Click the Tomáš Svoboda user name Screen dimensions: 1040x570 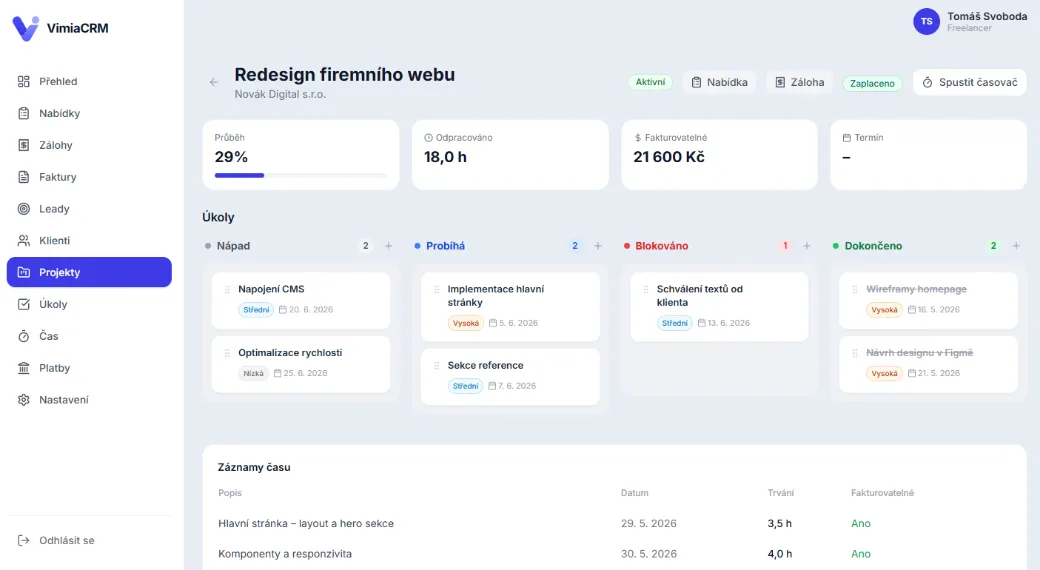[x=987, y=17]
